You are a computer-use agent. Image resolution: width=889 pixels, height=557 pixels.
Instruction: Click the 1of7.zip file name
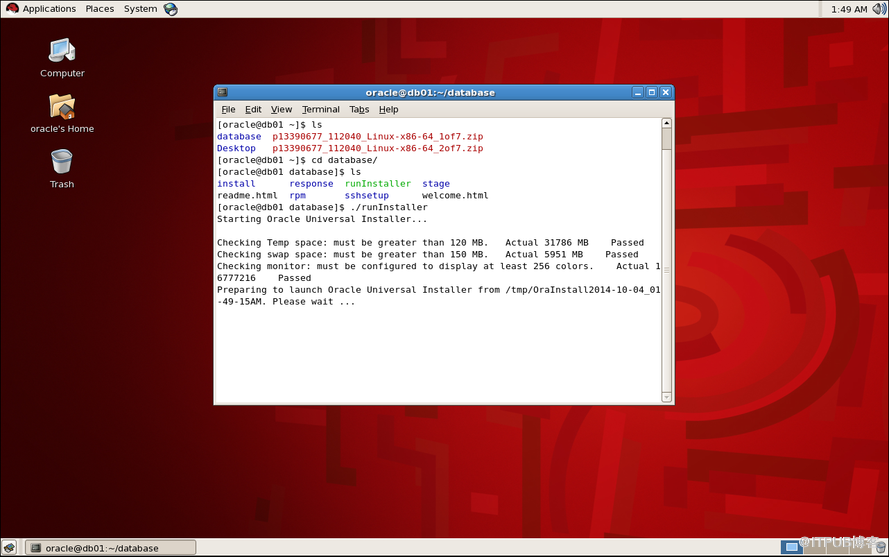(x=378, y=137)
